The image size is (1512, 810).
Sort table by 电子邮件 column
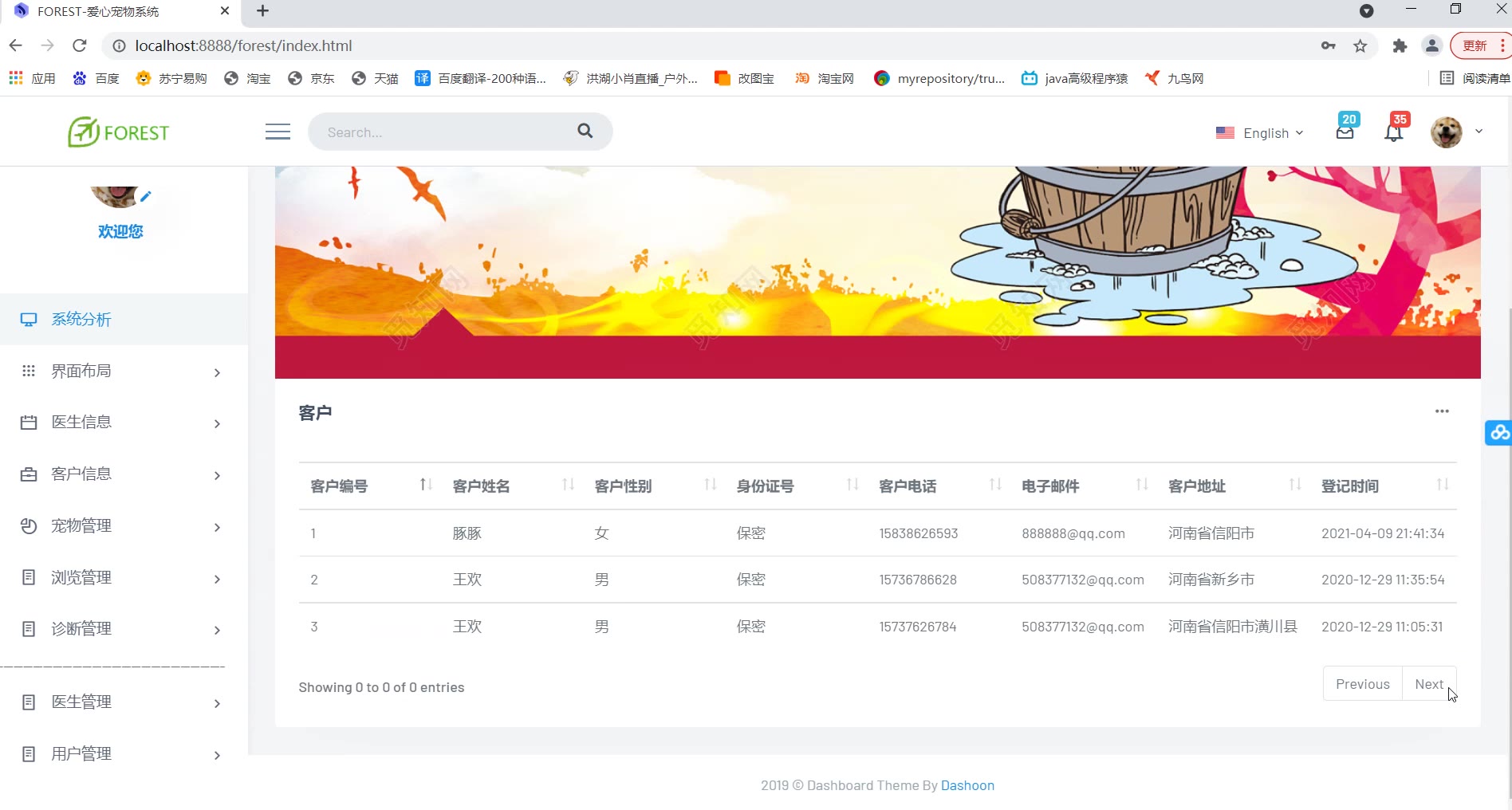tap(1084, 486)
